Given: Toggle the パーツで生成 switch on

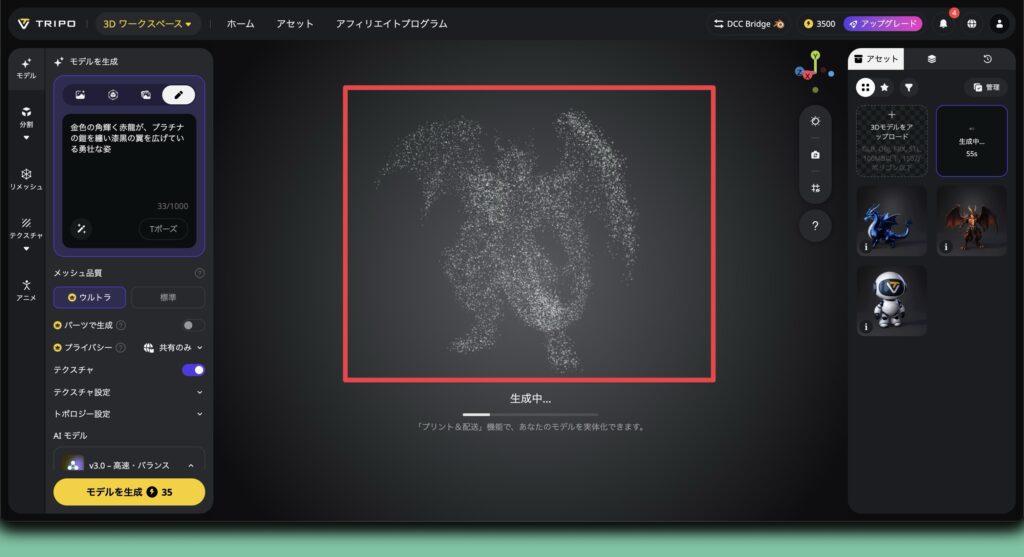Looking at the screenshot, I should (193, 325).
